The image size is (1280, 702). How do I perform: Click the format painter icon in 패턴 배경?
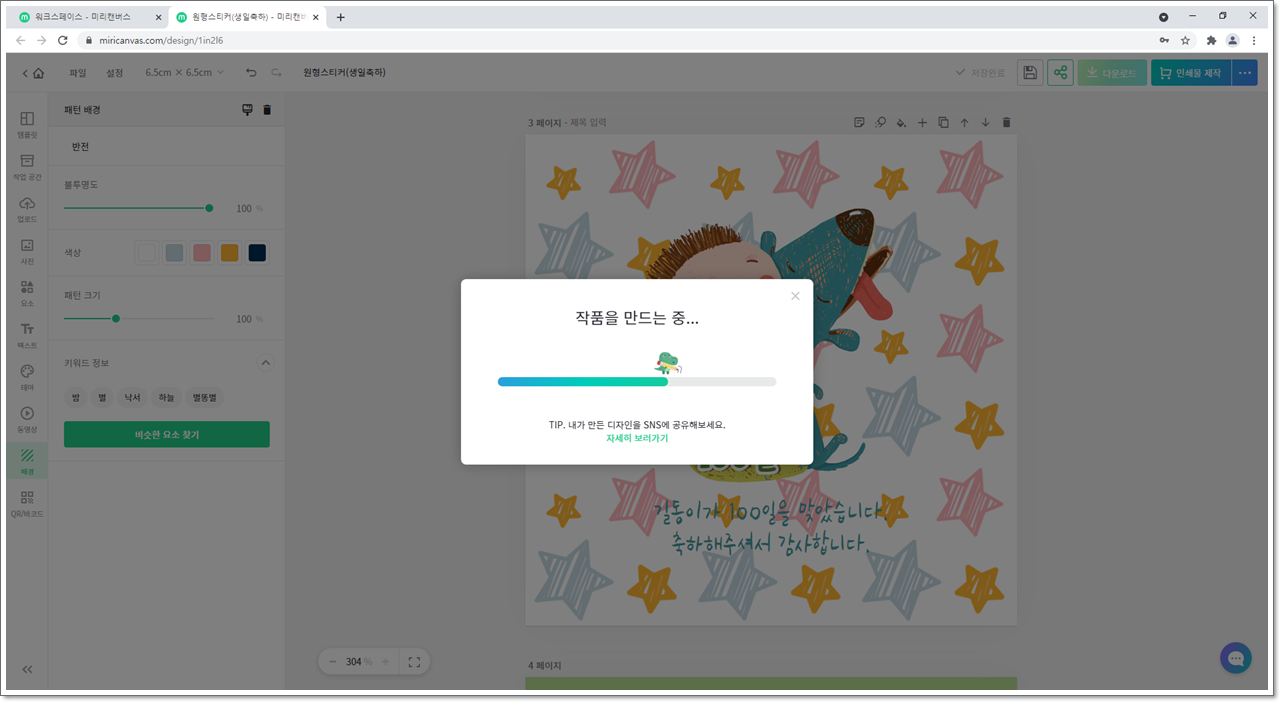pyautogui.click(x=247, y=110)
